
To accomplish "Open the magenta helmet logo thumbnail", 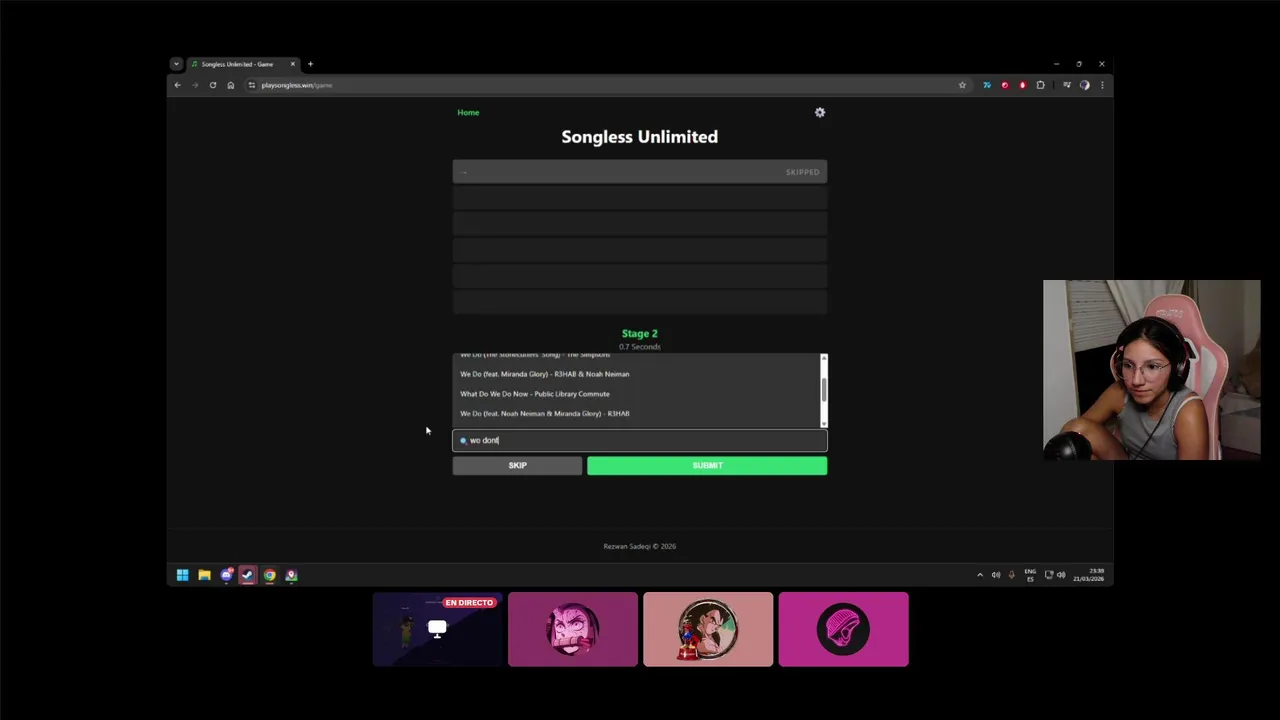I will point(844,629).
